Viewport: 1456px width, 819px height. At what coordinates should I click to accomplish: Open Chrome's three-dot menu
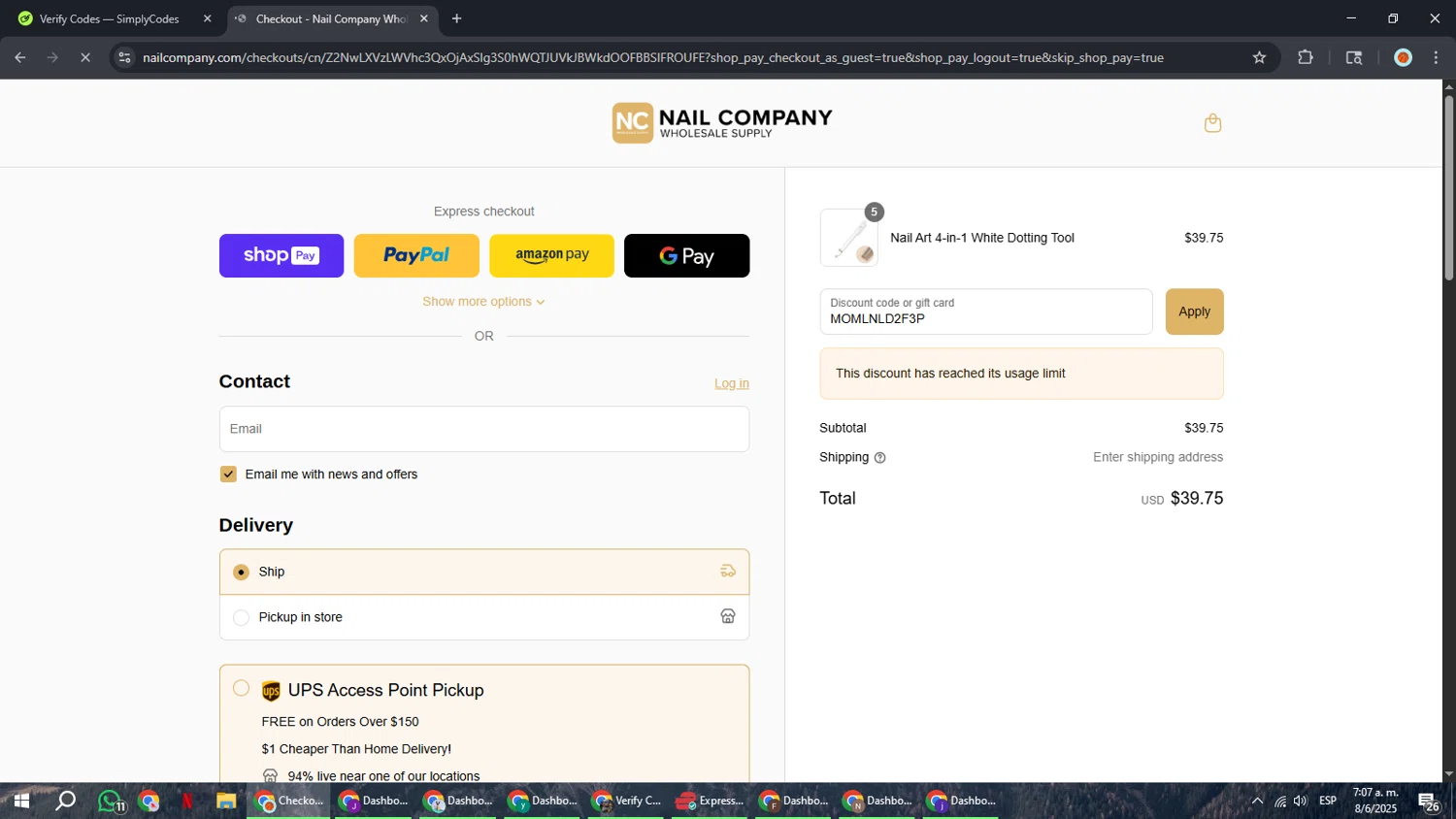tap(1436, 57)
